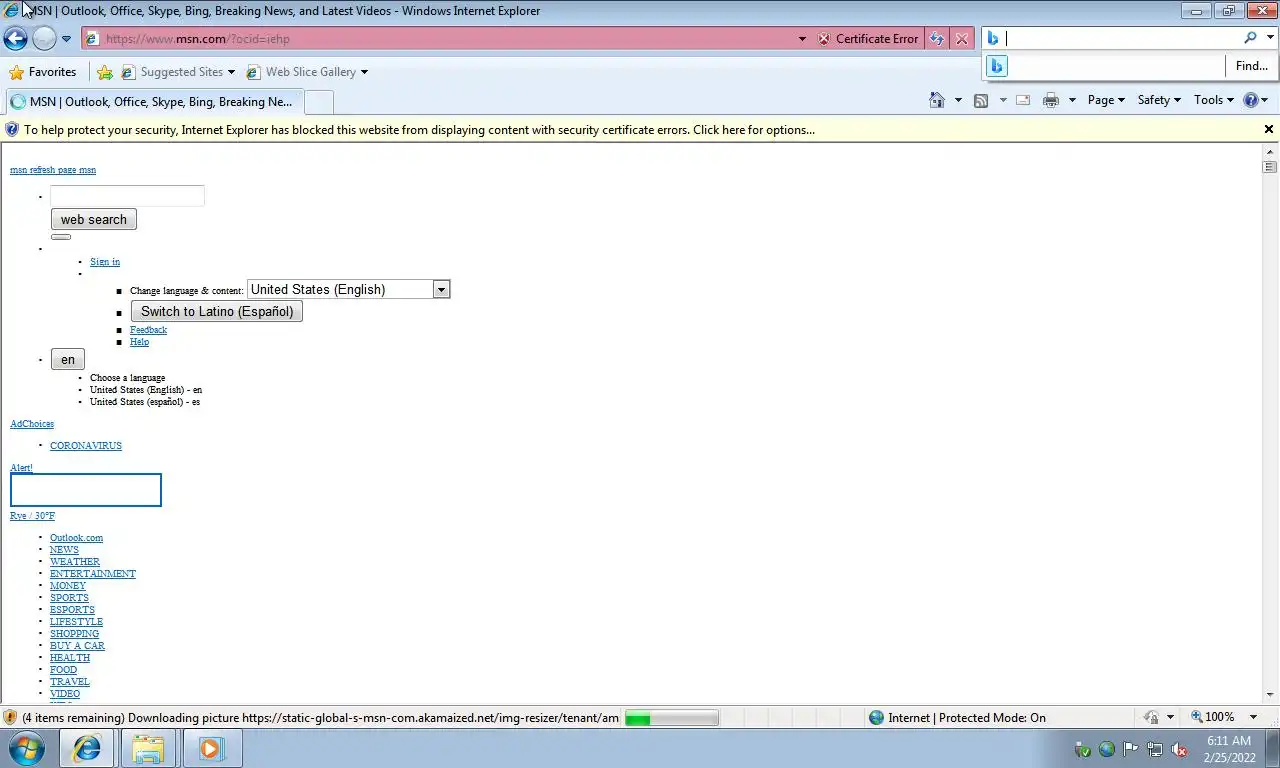
Task: Go to the NEWS section link
Action: (64, 550)
